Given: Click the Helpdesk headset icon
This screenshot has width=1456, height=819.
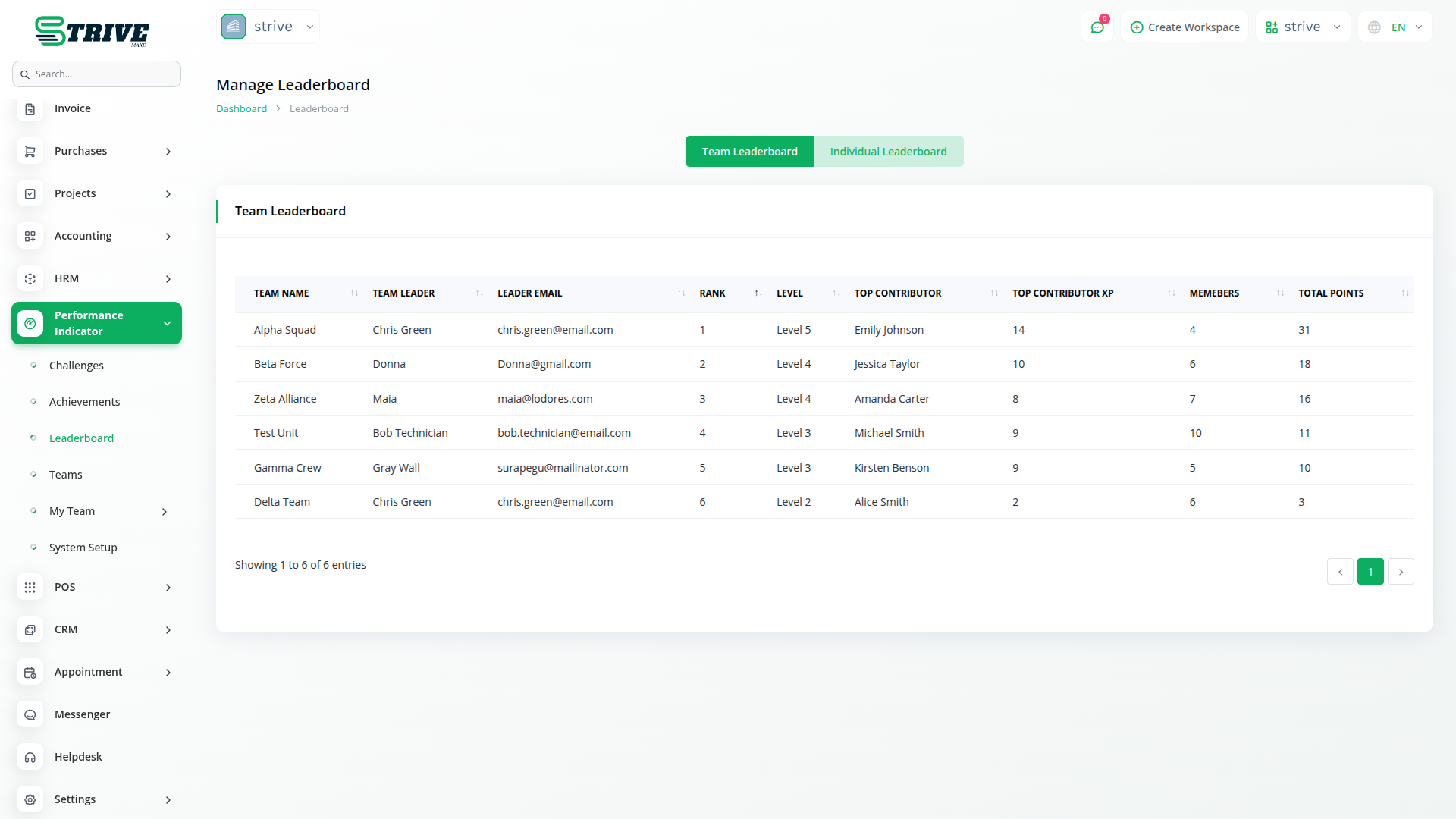Looking at the screenshot, I should point(30,758).
